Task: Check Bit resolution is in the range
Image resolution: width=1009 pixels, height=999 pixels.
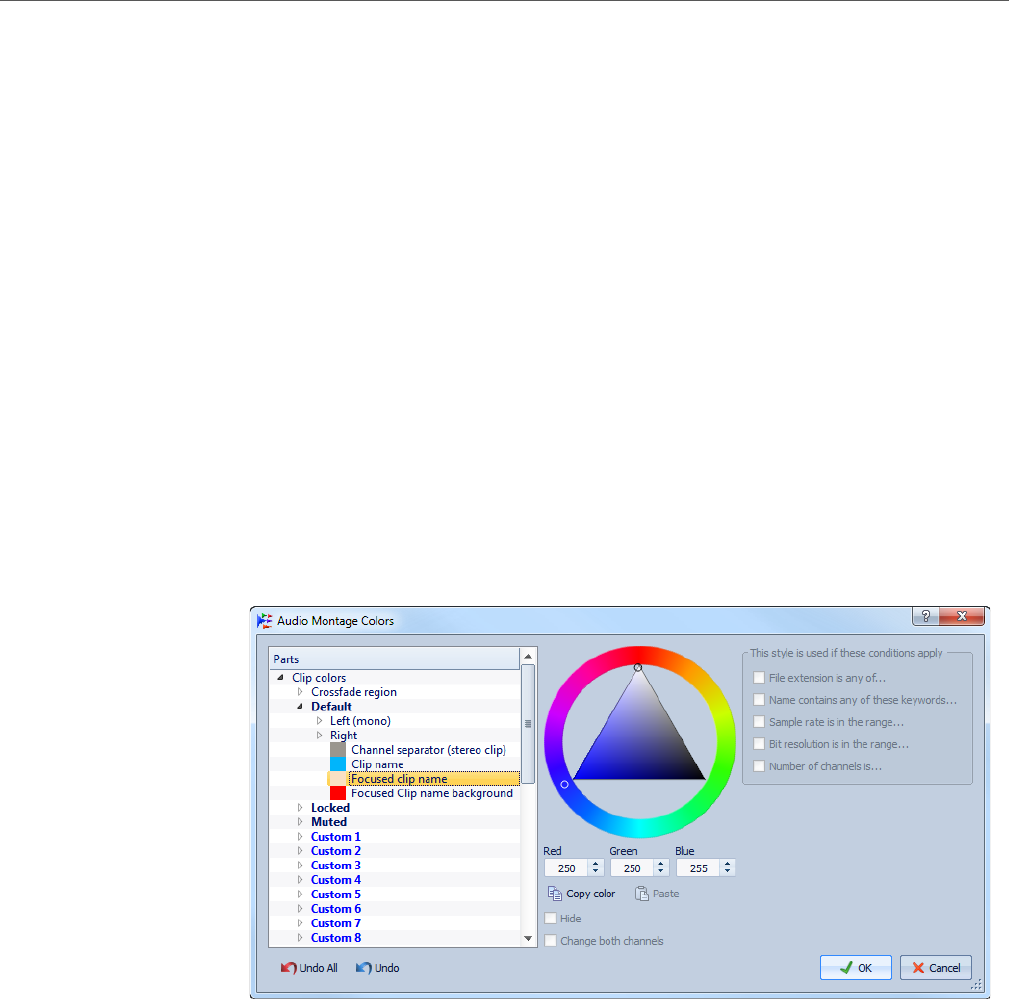Action: click(759, 744)
